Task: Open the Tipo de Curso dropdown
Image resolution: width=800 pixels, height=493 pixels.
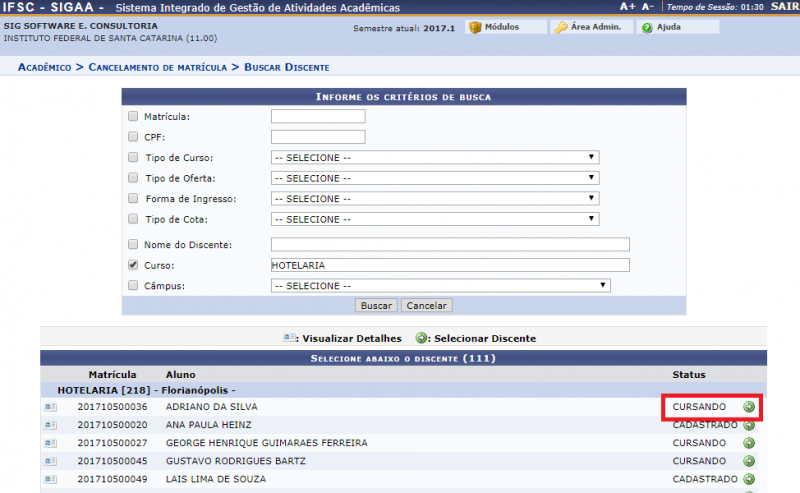Action: (x=435, y=158)
